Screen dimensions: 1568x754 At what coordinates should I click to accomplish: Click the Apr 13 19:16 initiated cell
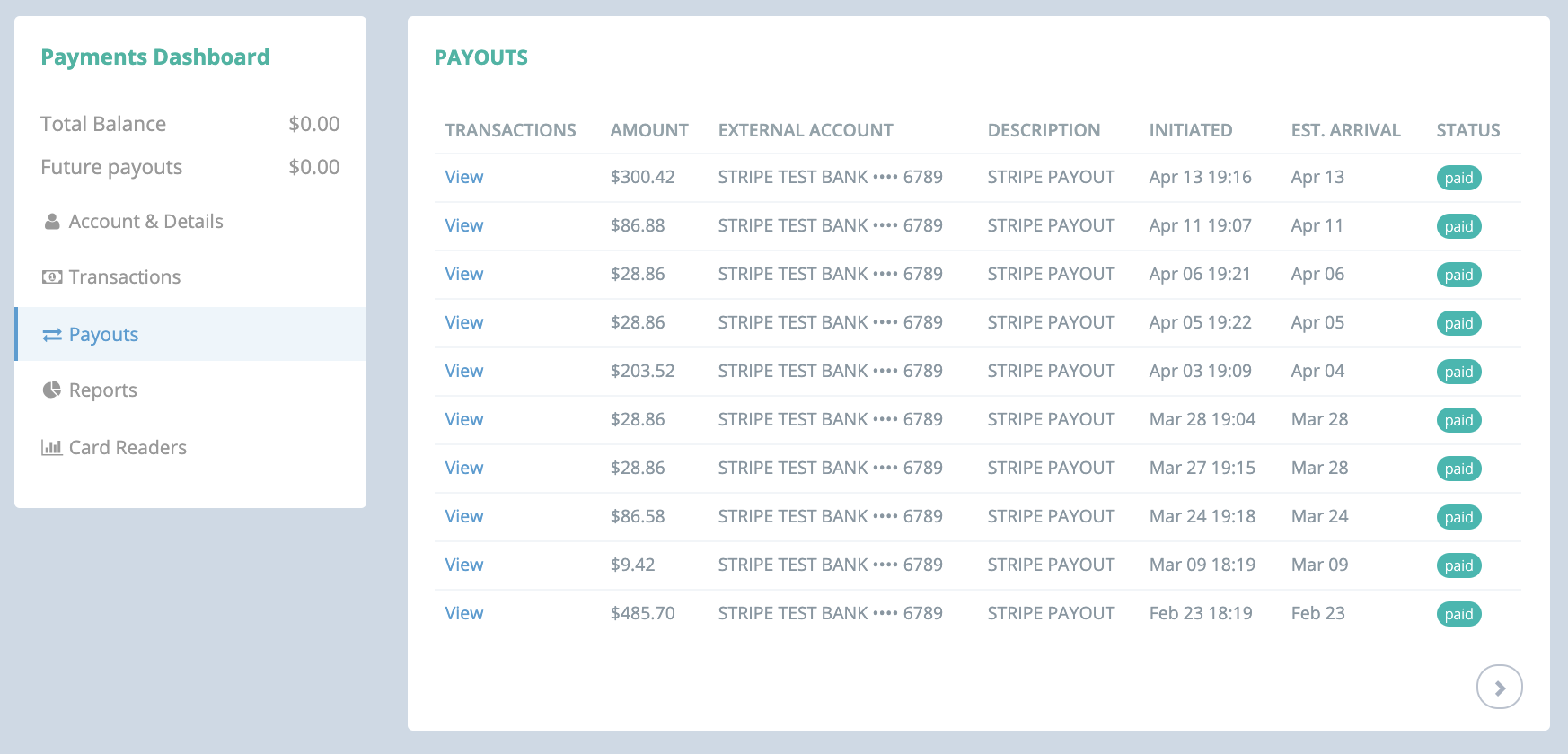pyautogui.click(x=1201, y=177)
